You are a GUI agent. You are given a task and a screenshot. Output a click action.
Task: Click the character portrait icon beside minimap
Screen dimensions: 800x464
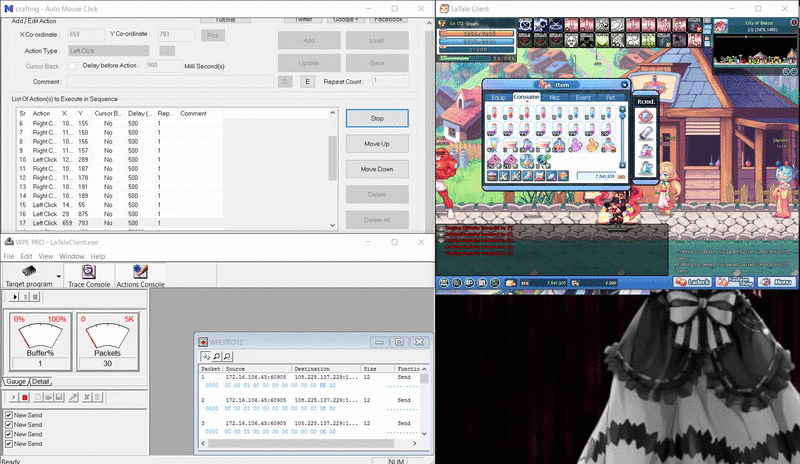[720, 26]
